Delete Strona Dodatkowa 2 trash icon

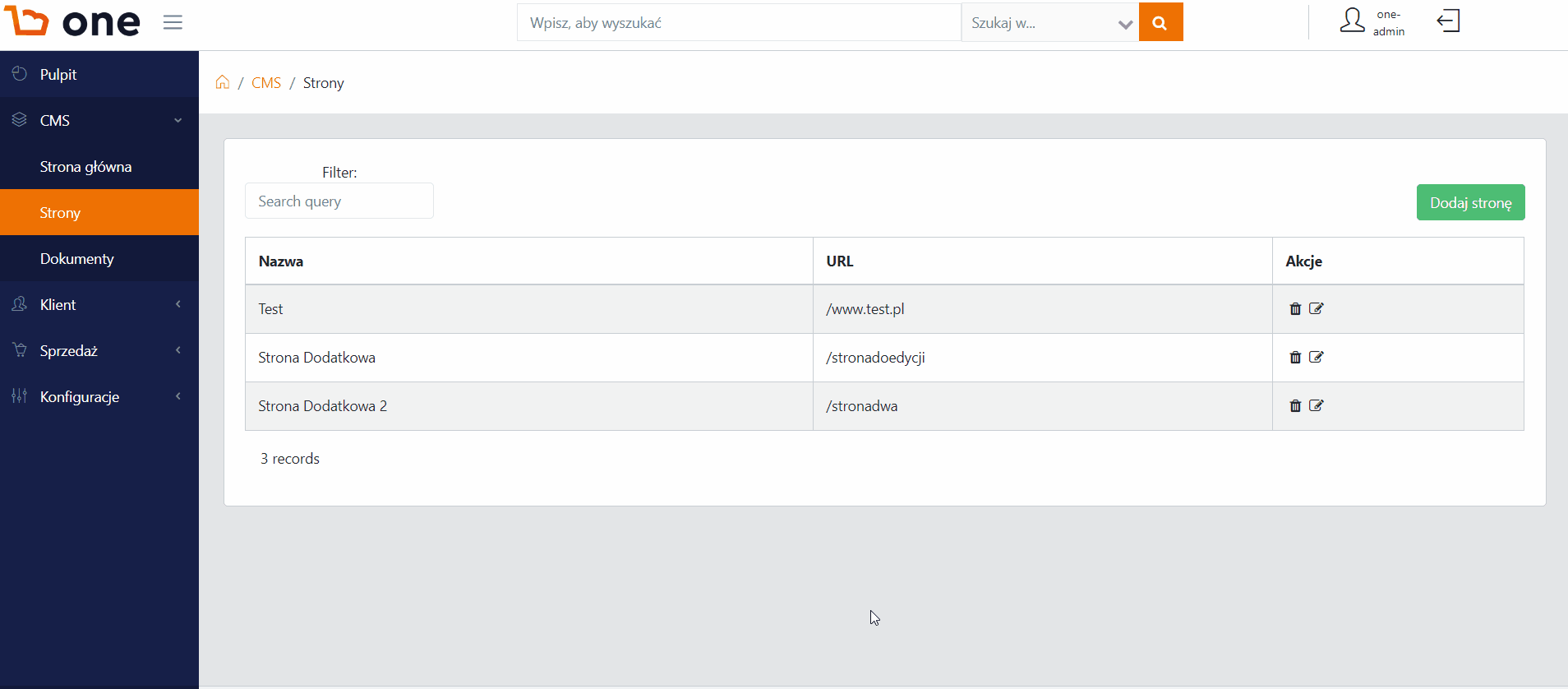(x=1295, y=406)
